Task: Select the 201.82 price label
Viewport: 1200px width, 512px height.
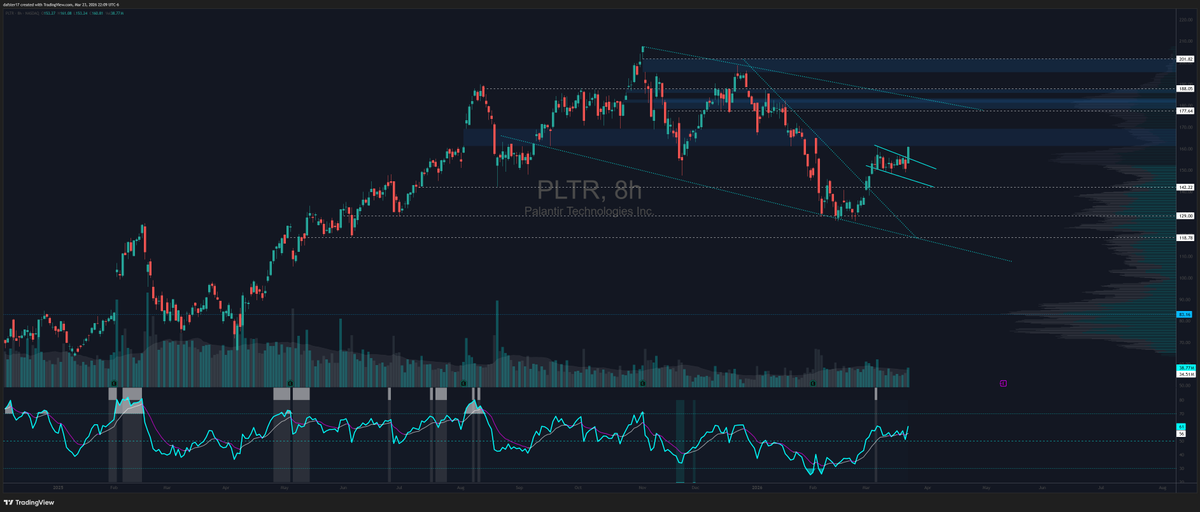Action: click(1185, 60)
